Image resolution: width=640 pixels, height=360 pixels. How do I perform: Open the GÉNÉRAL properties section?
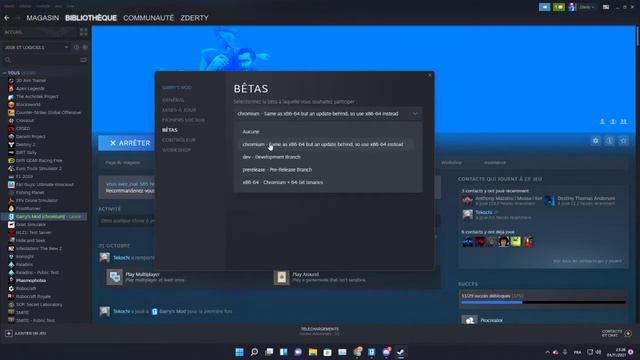click(x=173, y=100)
